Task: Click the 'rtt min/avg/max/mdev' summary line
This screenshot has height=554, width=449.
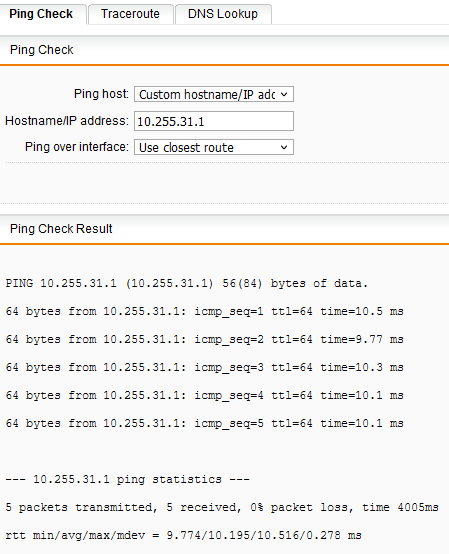Action: [x=183, y=535]
